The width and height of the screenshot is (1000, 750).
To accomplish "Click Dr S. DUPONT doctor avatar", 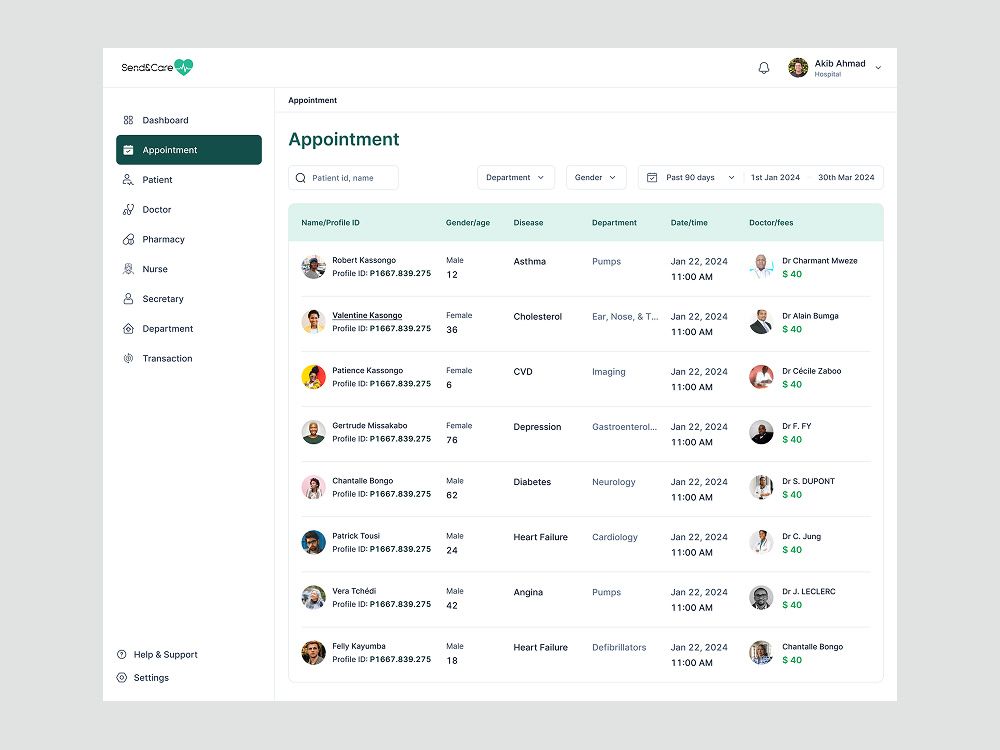I will click(x=761, y=487).
